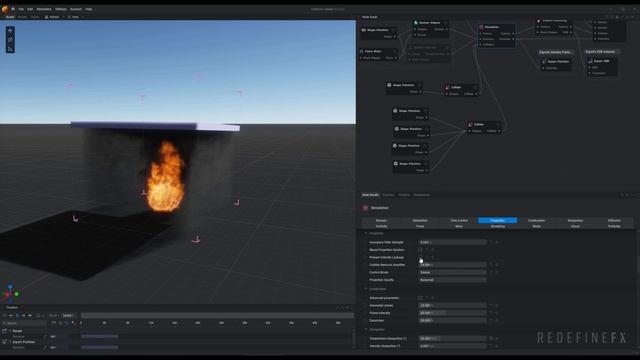The image size is (640, 360).
Task: Switch to the Diffusion tab
Action: pos(614,220)
